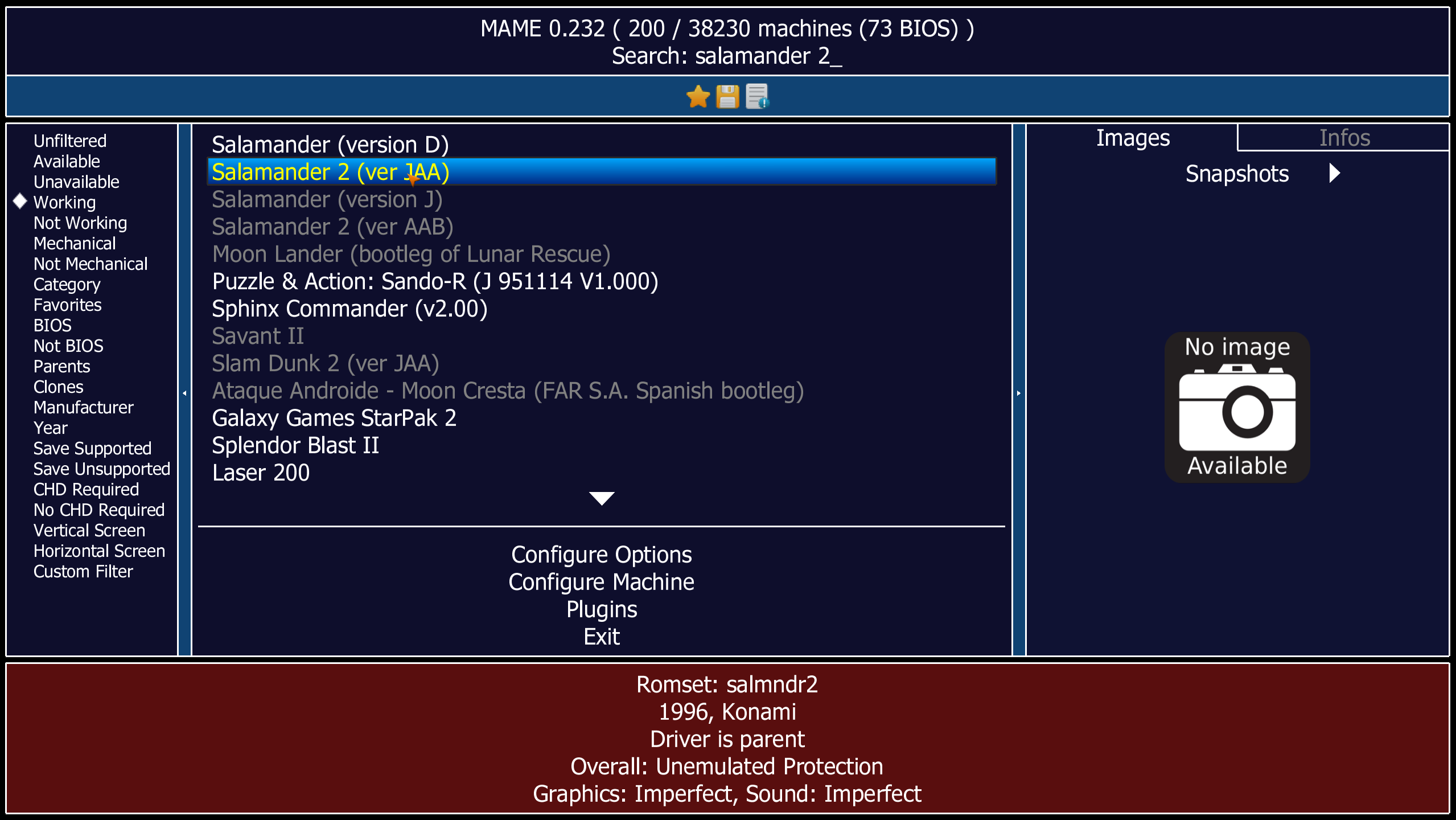The width and height of the screenshot is (1456, 820).
Task: Select Moon Lander (bootleg of Lunar Rescue)
Action: pyautogui.click(x=602, y=254)
